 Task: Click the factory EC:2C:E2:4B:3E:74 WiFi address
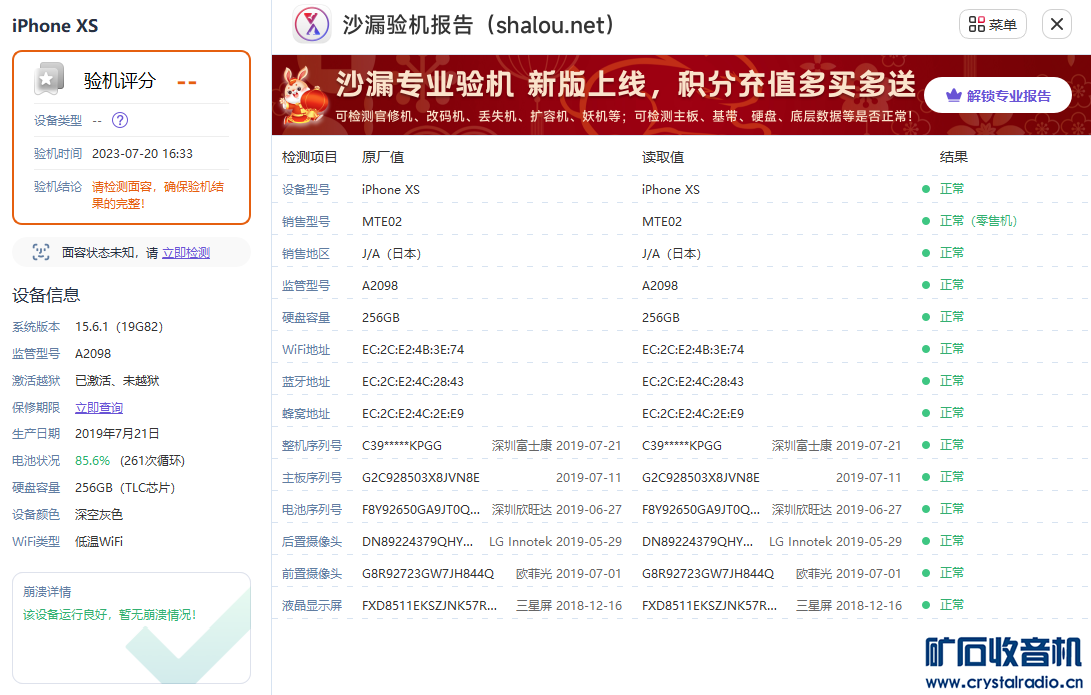(413, 350)
